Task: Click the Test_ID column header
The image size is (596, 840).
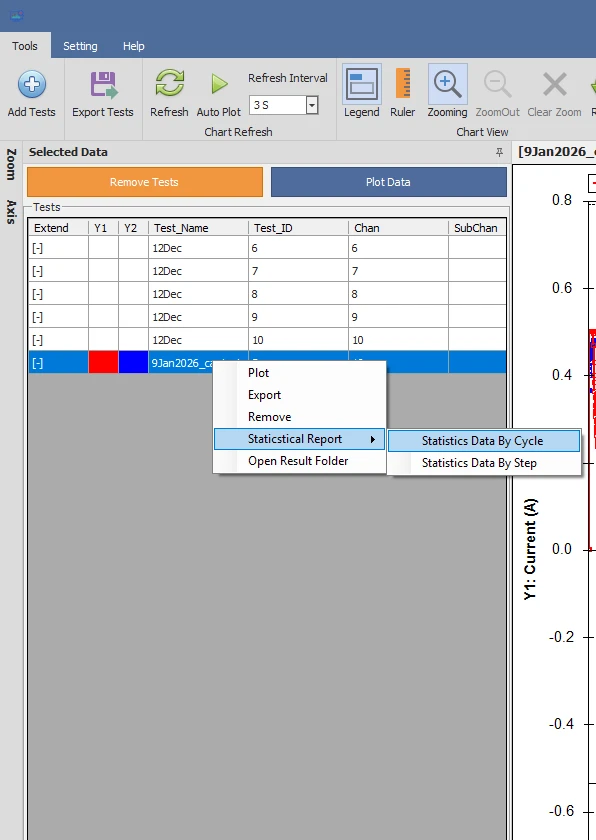Action: [x=298, y=228]
